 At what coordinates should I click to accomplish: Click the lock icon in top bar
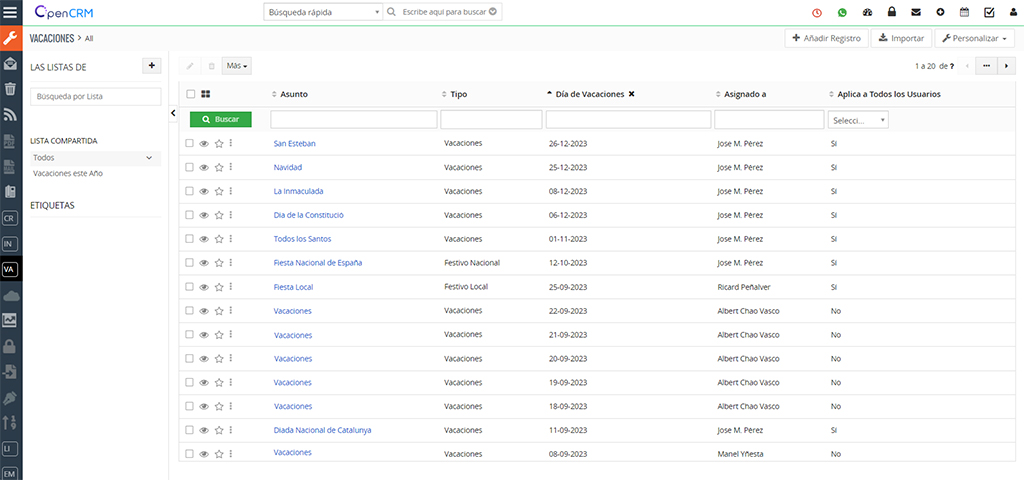pos(891,12)
